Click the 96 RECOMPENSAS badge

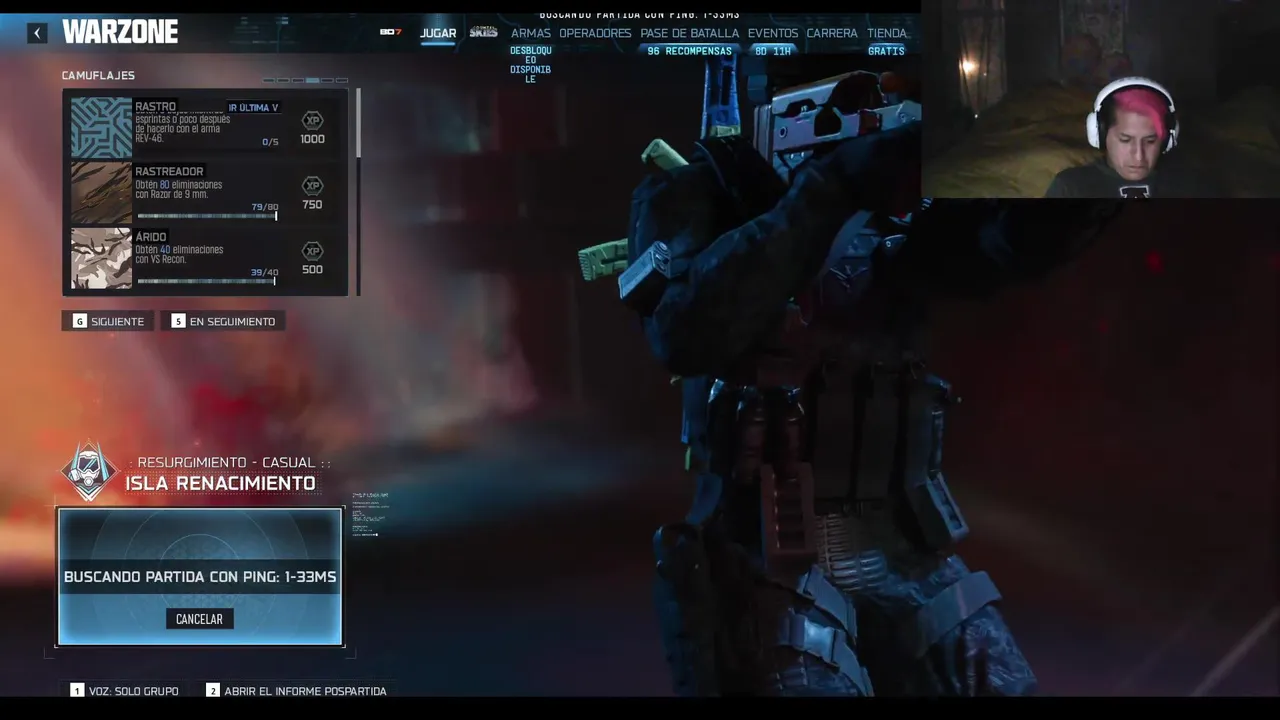[689, 51]
